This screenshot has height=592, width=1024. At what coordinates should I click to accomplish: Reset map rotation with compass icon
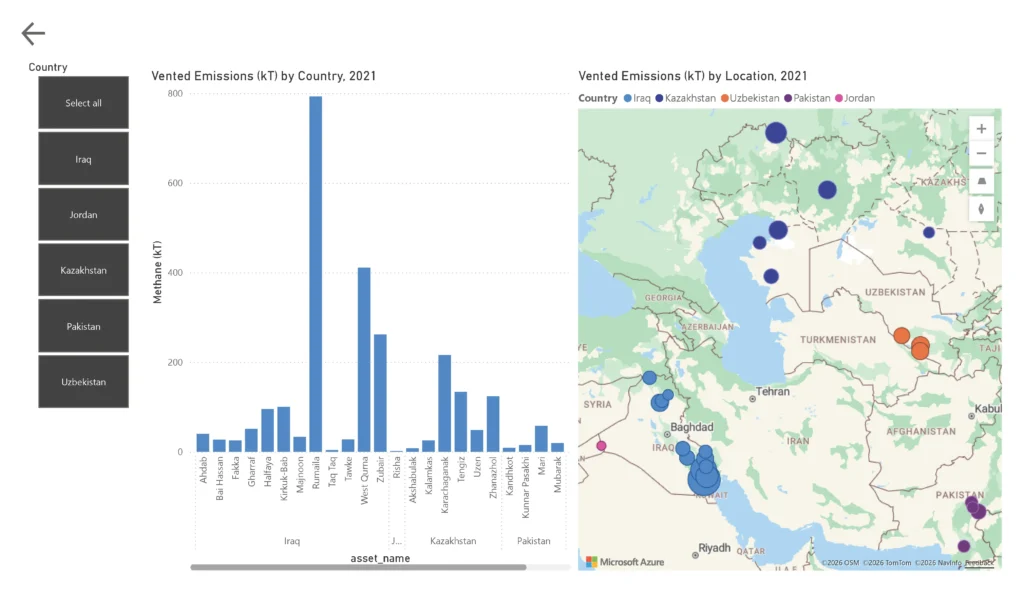(x=981, y=208)
